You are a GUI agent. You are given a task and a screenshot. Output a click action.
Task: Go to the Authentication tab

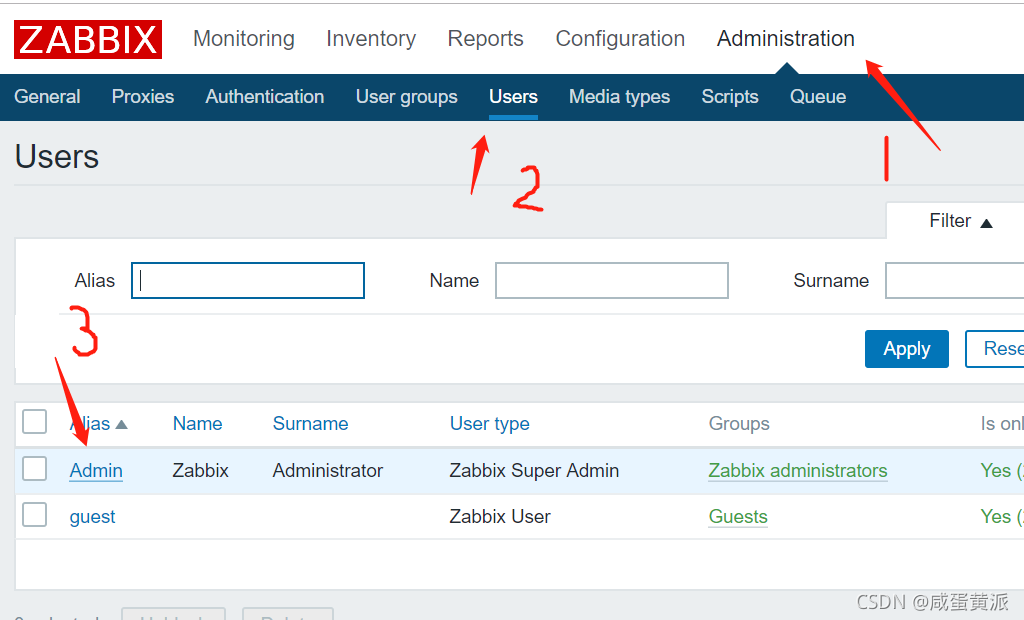point(264,97)
